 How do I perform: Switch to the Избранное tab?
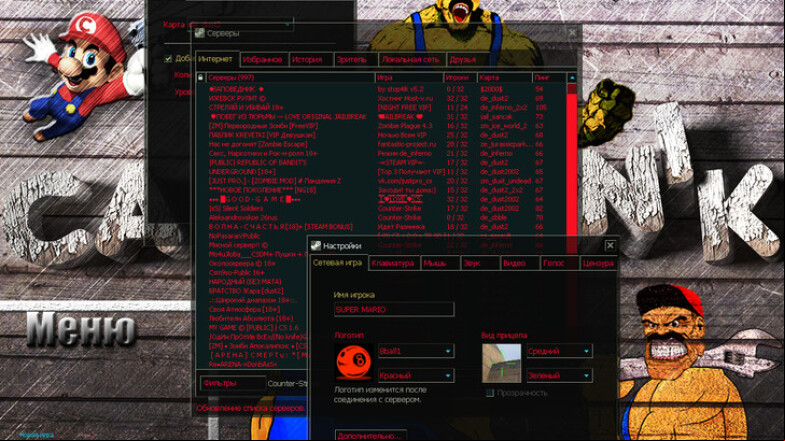coord(263,60)
